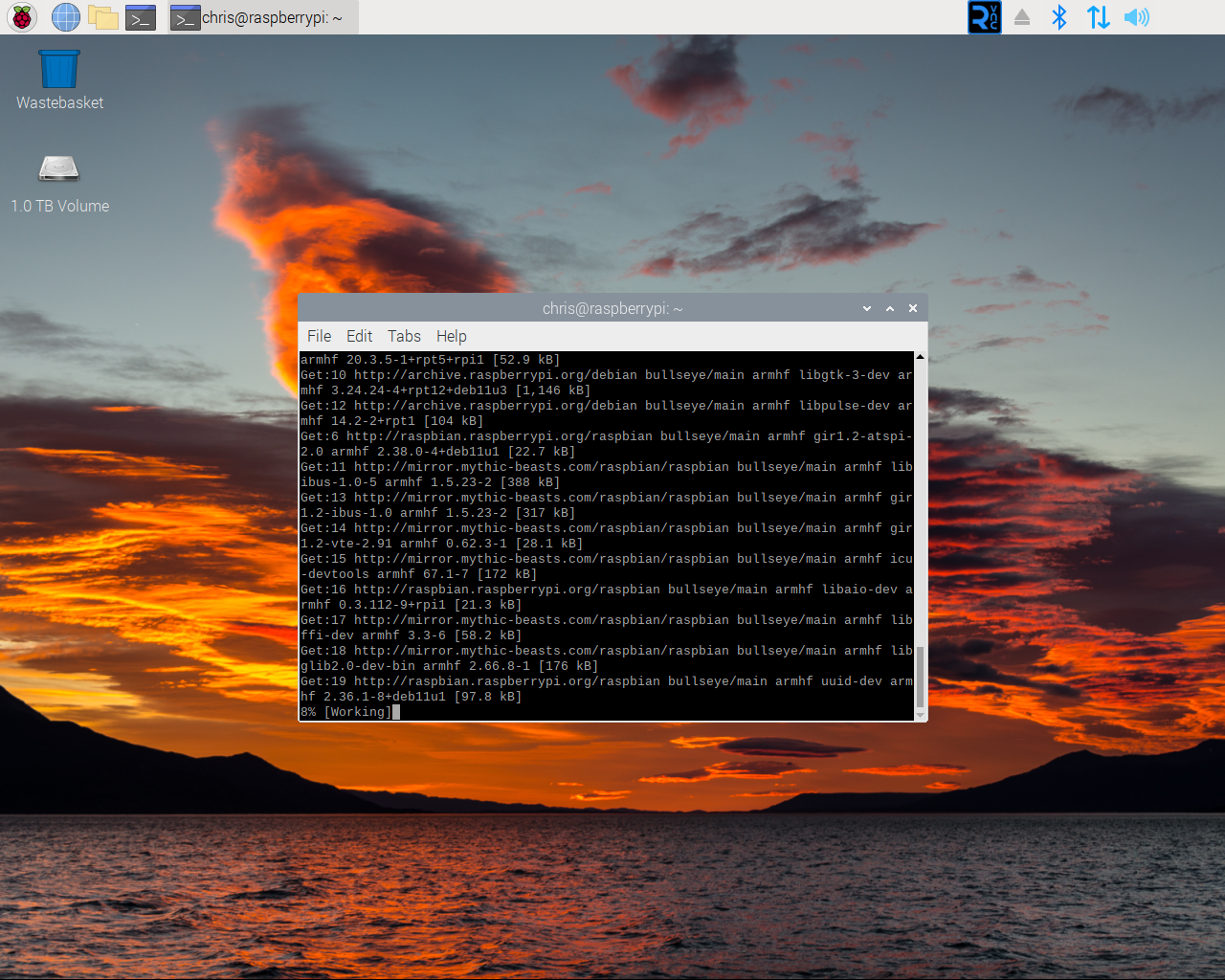Select the chris@raspberrypi taskbar window button
Viewport: 1225px width, 980px height.
260,16
